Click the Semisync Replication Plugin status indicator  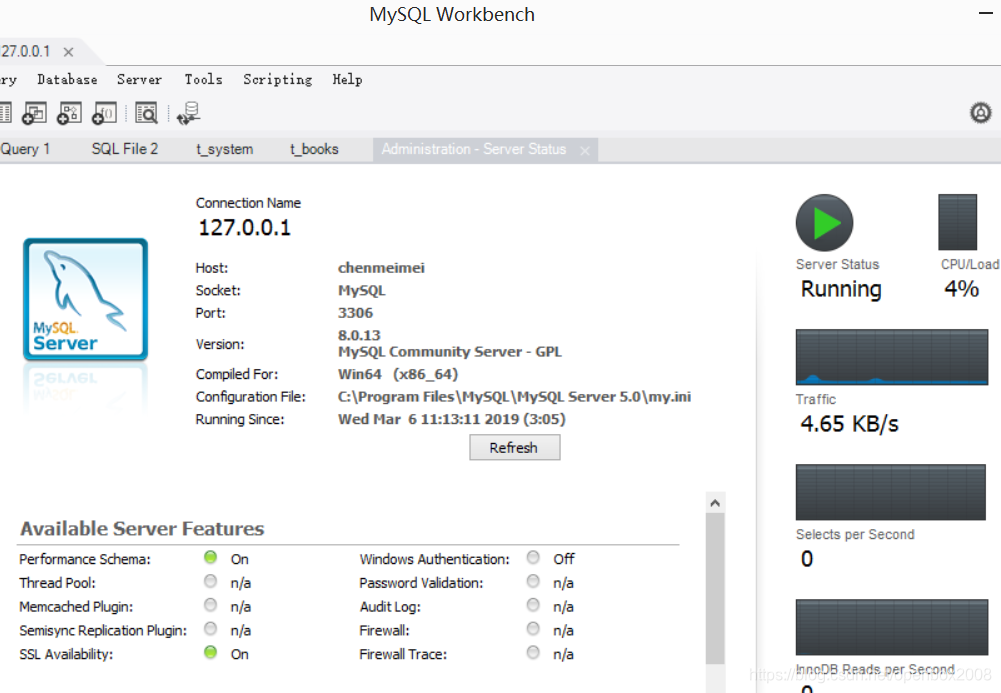pos(210,629)
